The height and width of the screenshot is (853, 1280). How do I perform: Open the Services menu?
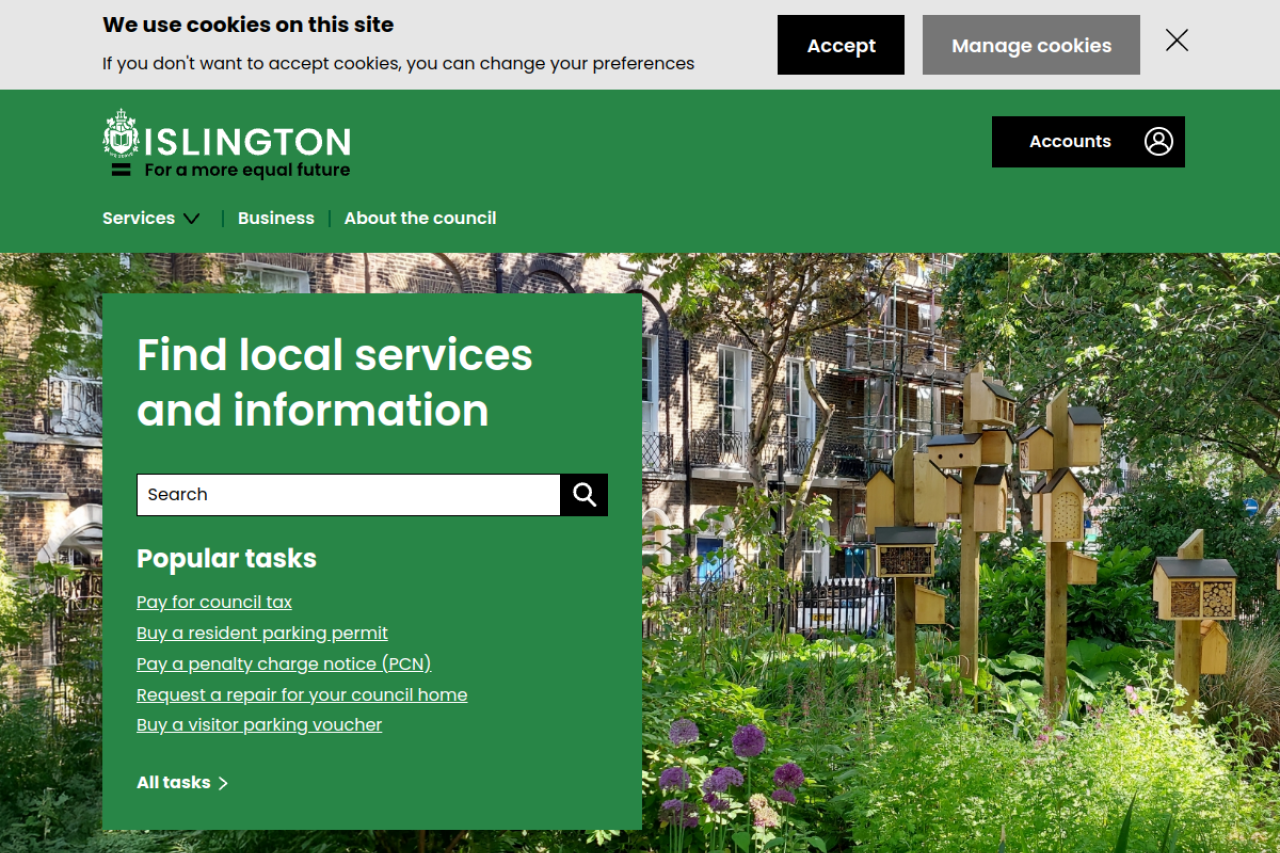[139, 218]
